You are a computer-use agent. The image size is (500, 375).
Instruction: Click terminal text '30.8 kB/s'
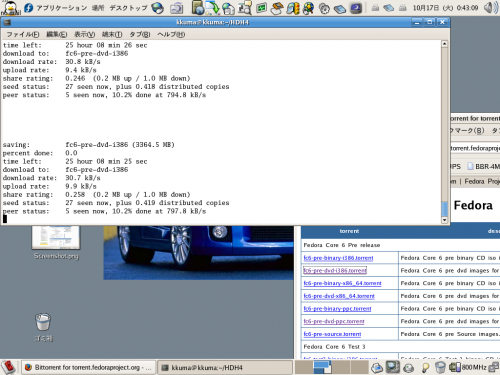(83, 62)
